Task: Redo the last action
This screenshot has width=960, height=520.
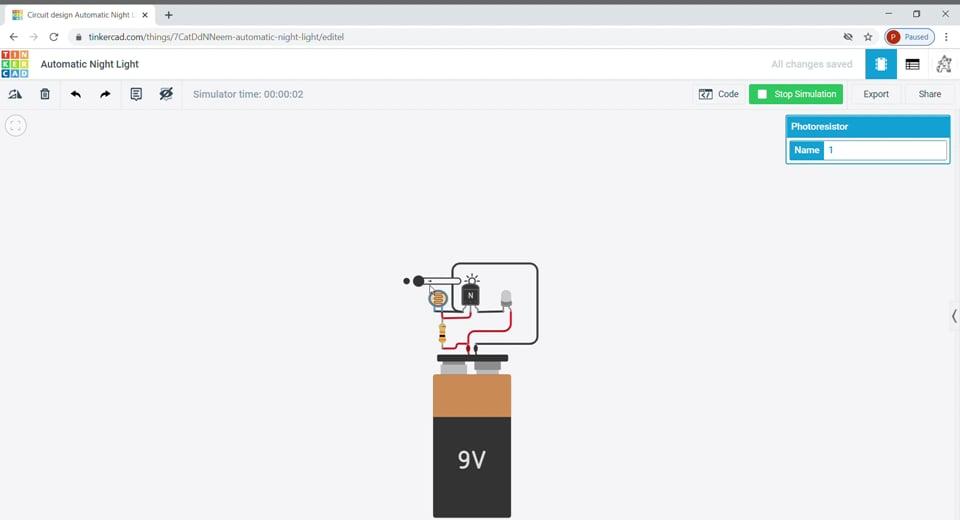Action: 105,94
